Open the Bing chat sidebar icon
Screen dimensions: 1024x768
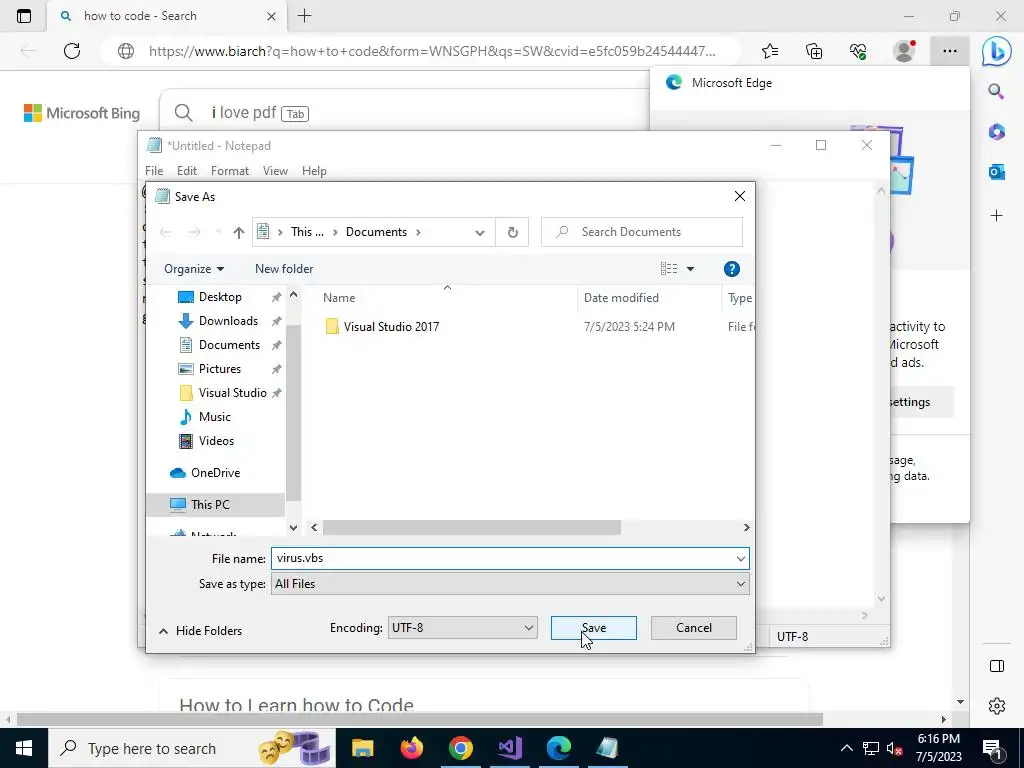(x=997, y=51)
